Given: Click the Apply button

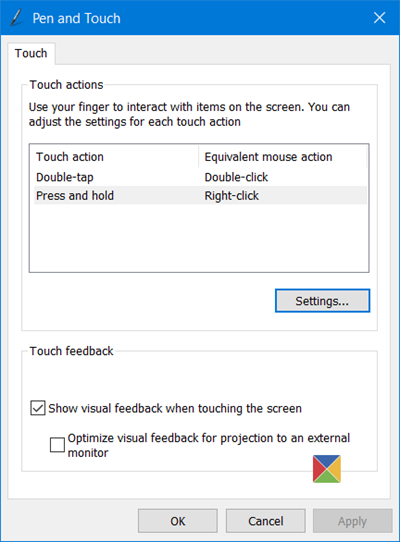Looking at the screenshot, I should (353, 521).
